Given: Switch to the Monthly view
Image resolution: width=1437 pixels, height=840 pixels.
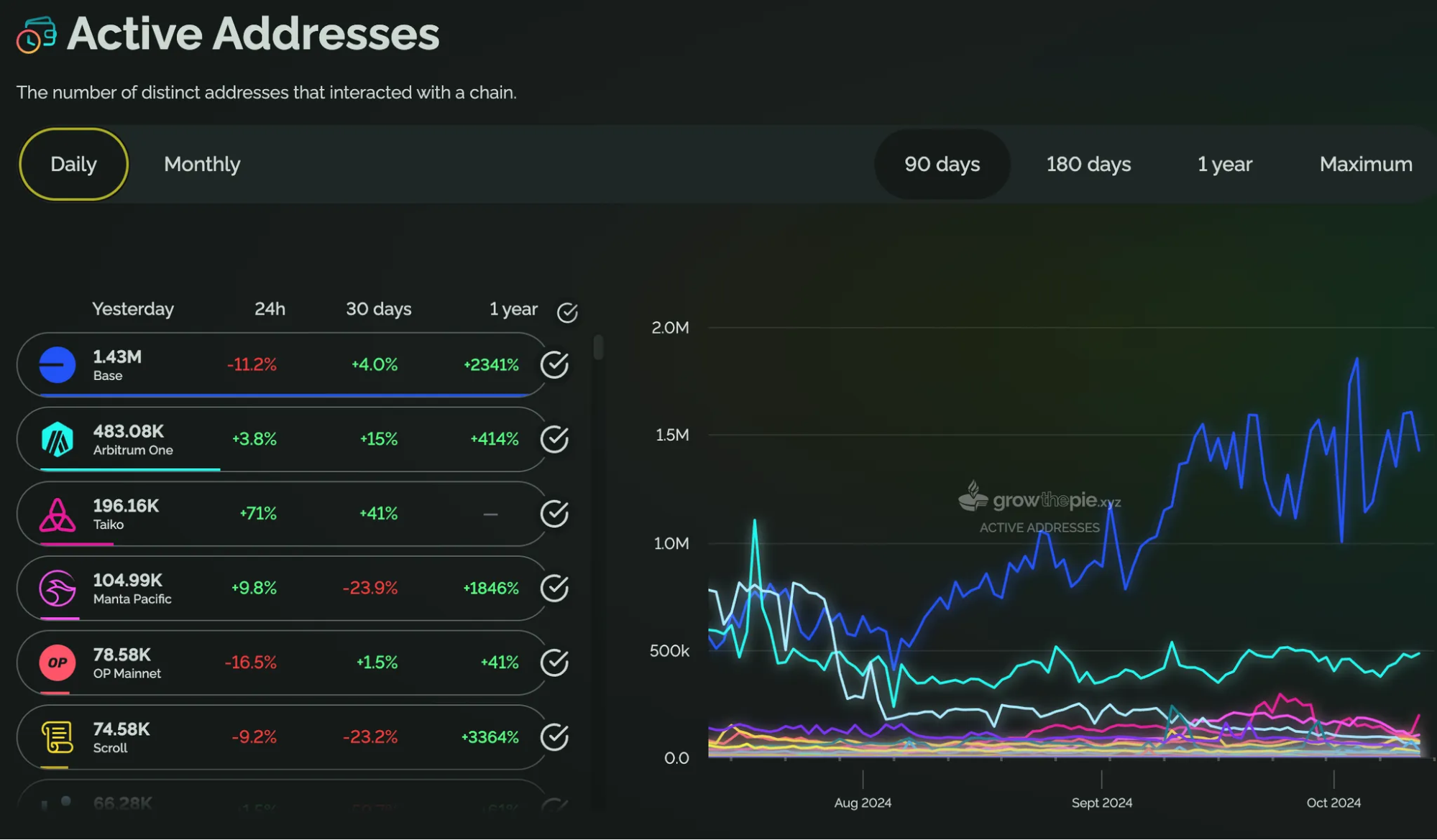Looking at the screenshot, I should tap(202, 165).
